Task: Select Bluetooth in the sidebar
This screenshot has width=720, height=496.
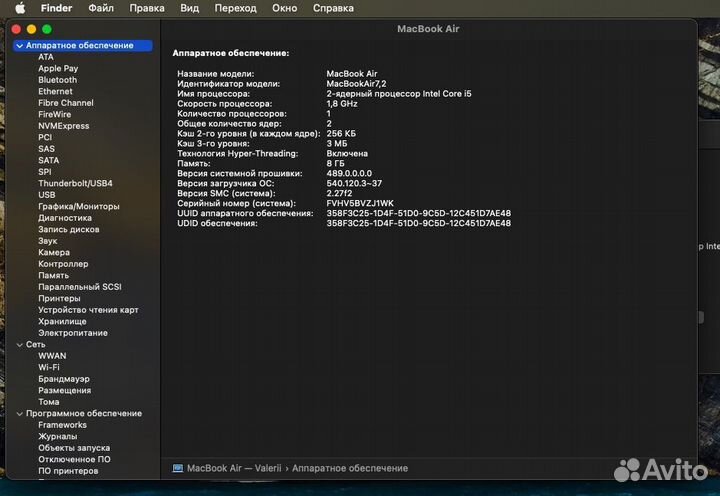Action: coord(57,80)
